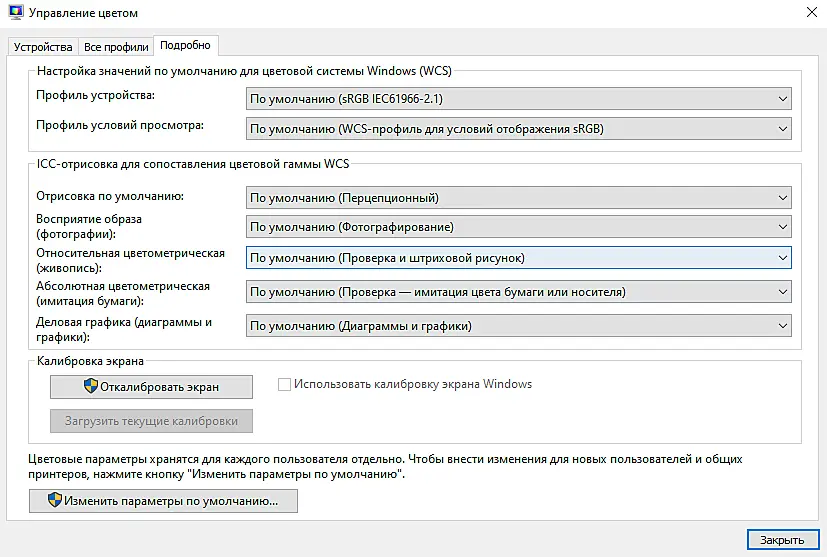
Task: Expand the Деловая графика dropdown
Action: (518, 326)
